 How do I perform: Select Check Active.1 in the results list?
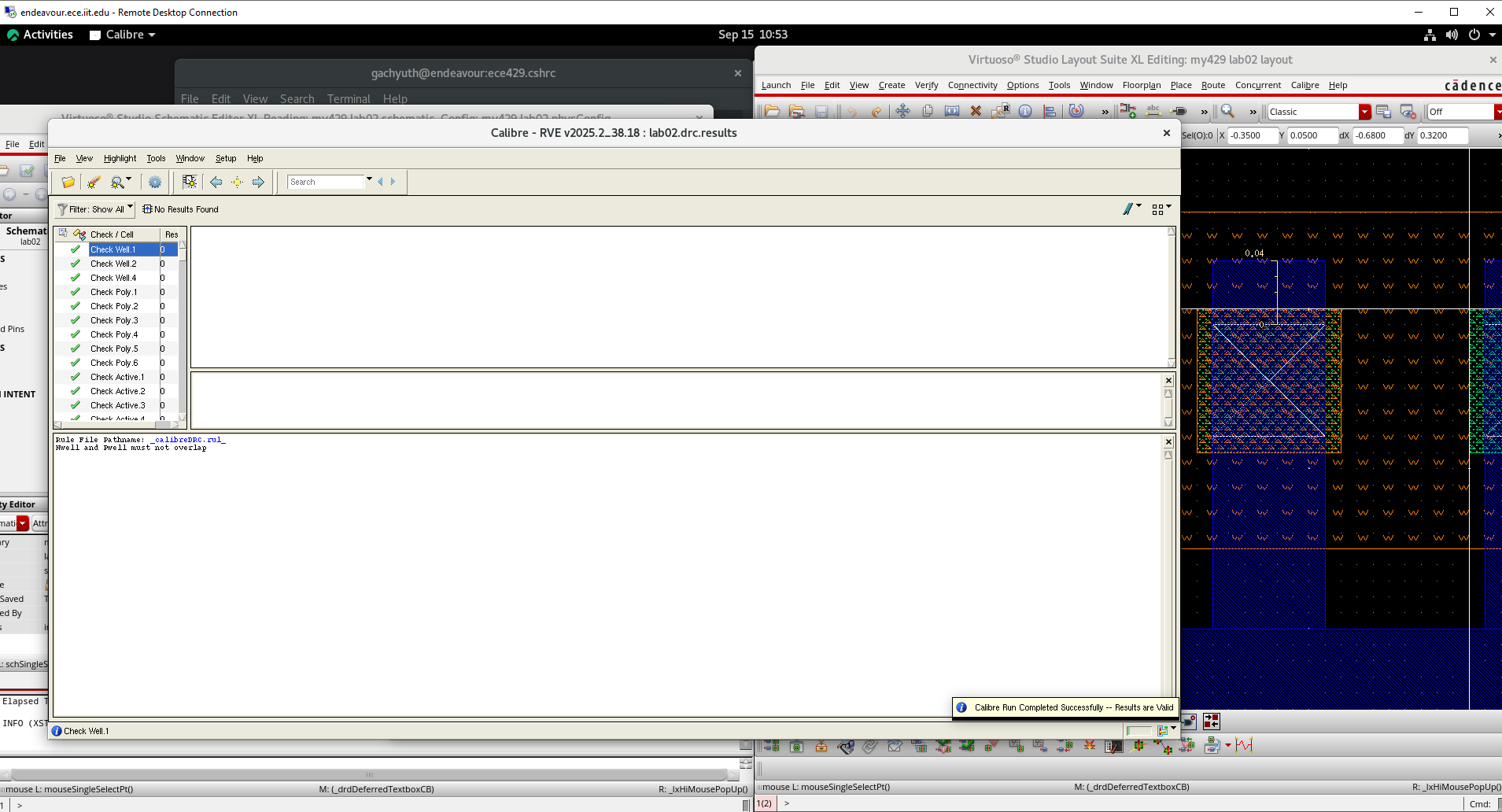pos(117,377)
